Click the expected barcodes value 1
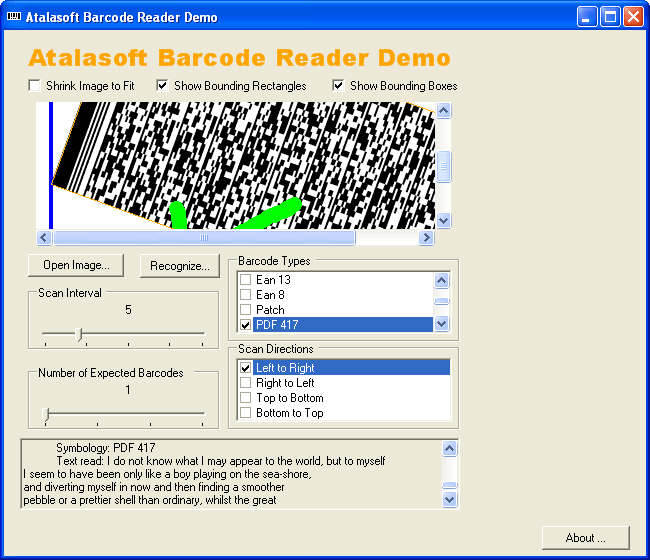 (x=128, y=390)
